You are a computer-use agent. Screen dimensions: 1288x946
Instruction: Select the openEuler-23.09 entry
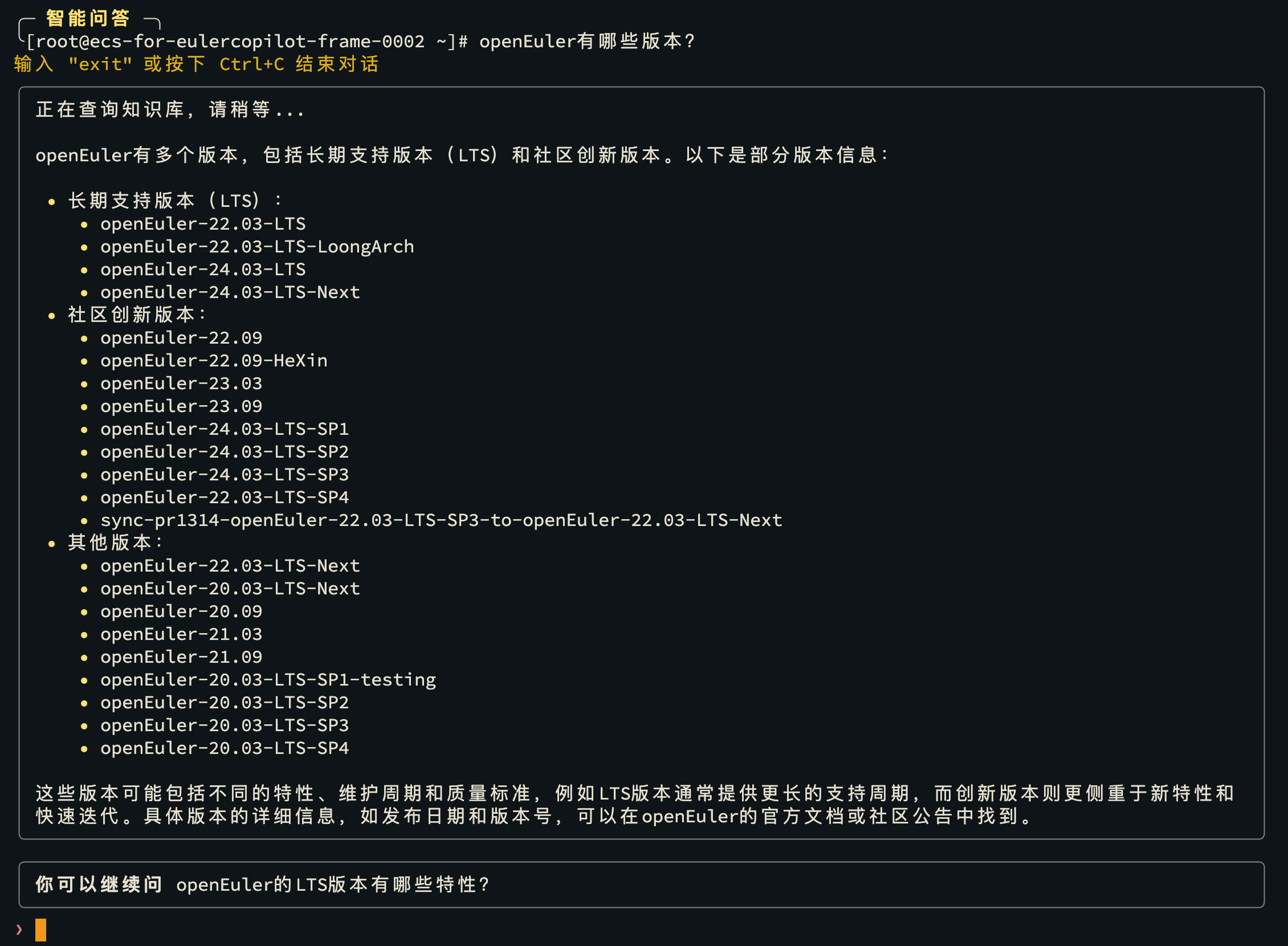[182, 406]
